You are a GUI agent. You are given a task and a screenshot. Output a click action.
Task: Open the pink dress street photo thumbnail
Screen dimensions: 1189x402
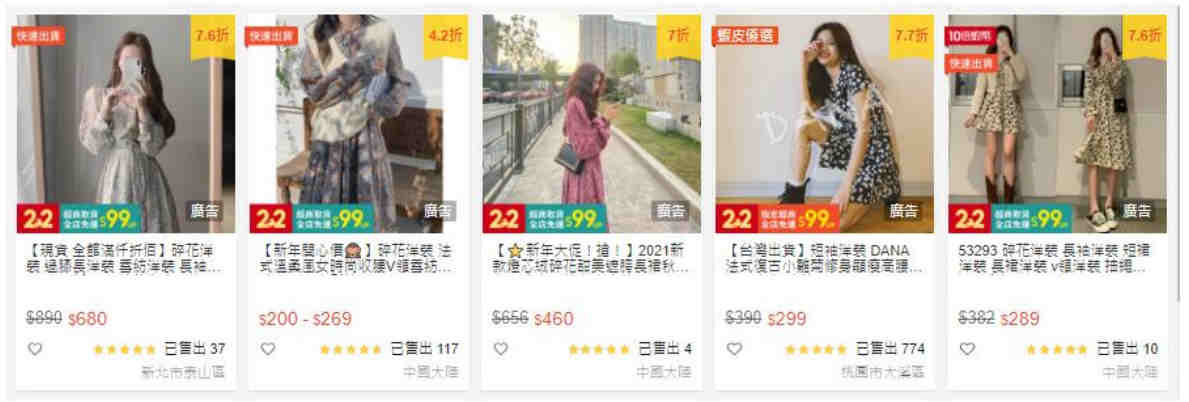coord(591,124)
